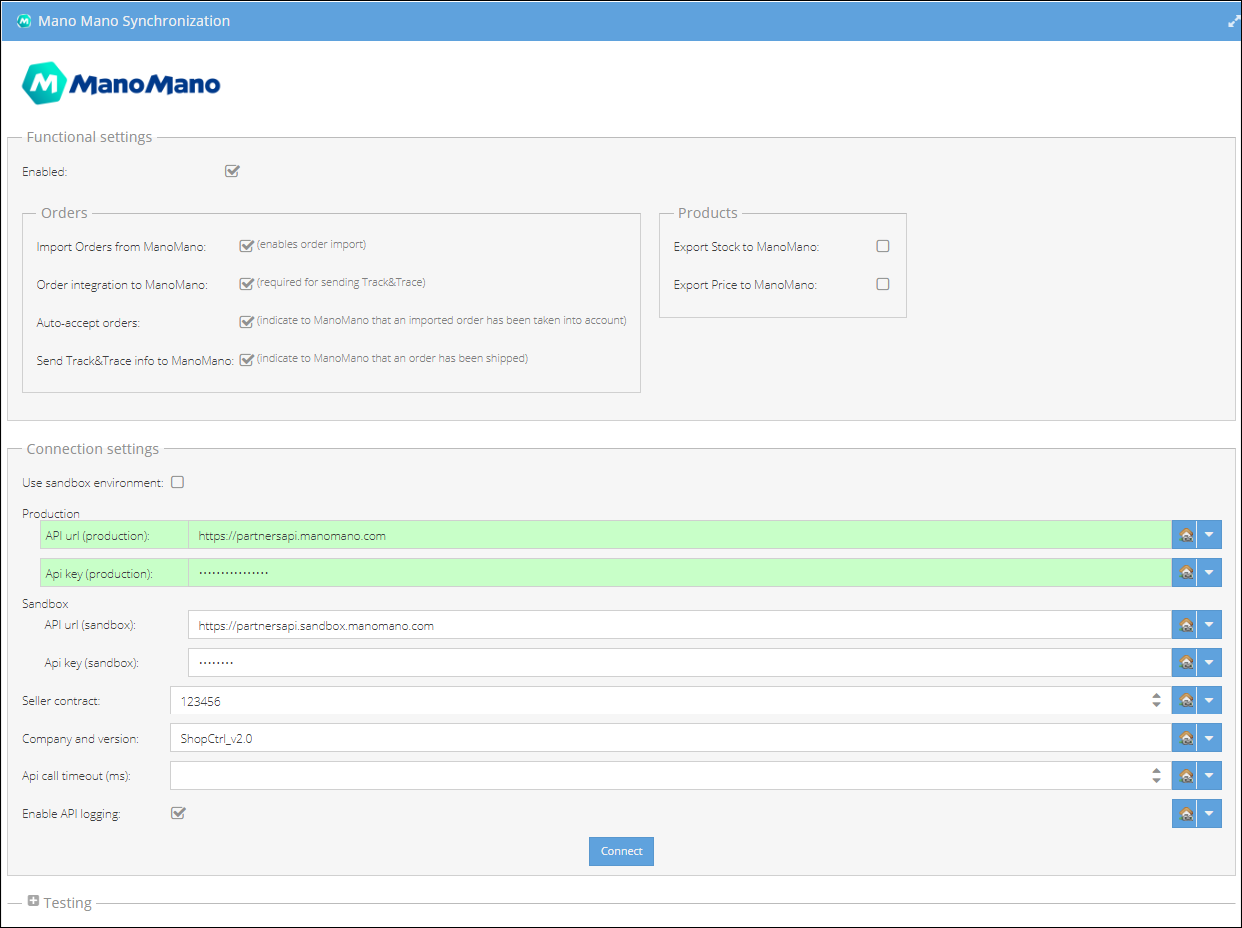Click the house icon beside Enable API logging

(1185, 814)
